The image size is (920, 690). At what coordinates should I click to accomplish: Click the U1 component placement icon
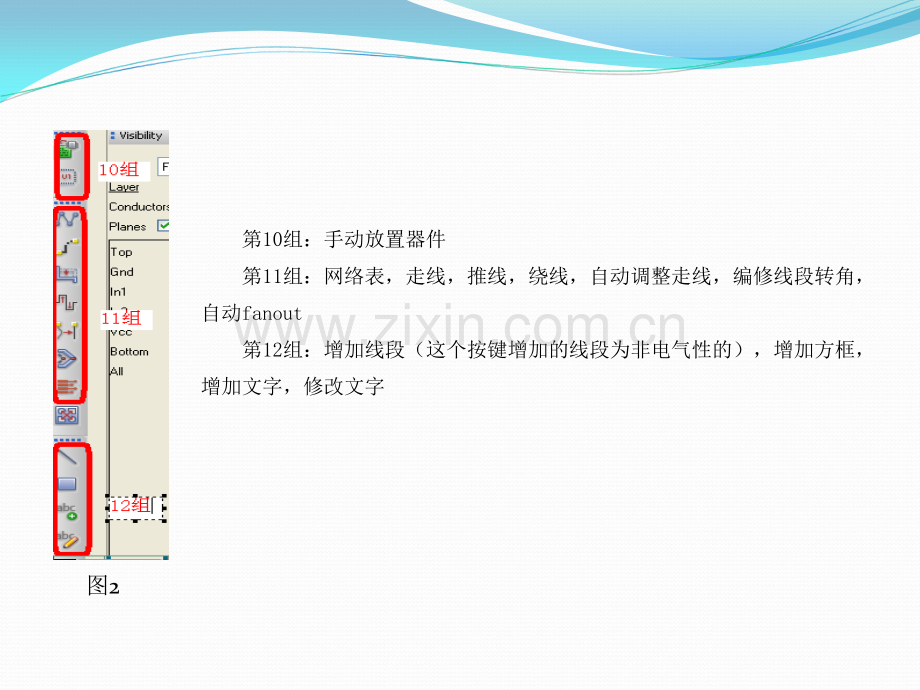click(68, 177)
